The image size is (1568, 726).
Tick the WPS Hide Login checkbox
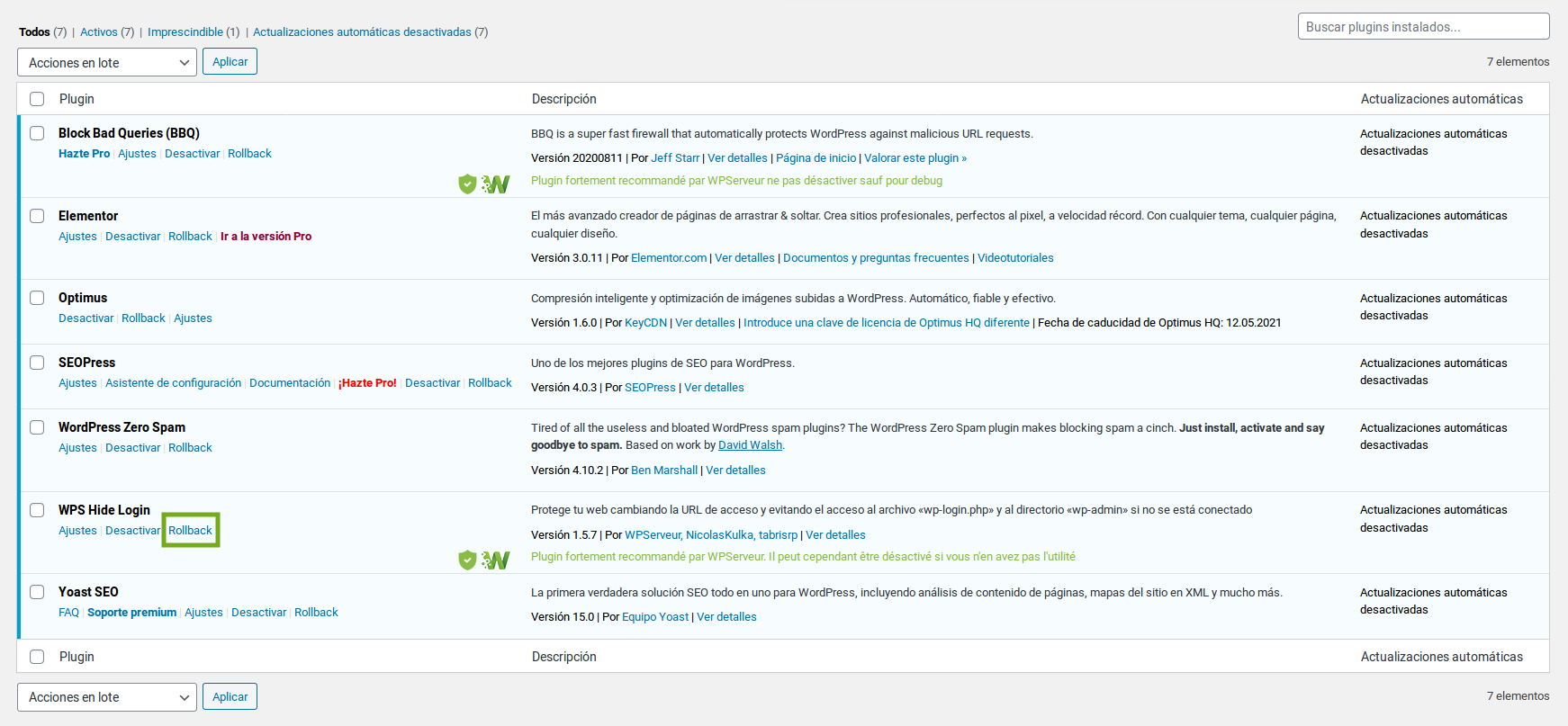click(x=37, y=510)
